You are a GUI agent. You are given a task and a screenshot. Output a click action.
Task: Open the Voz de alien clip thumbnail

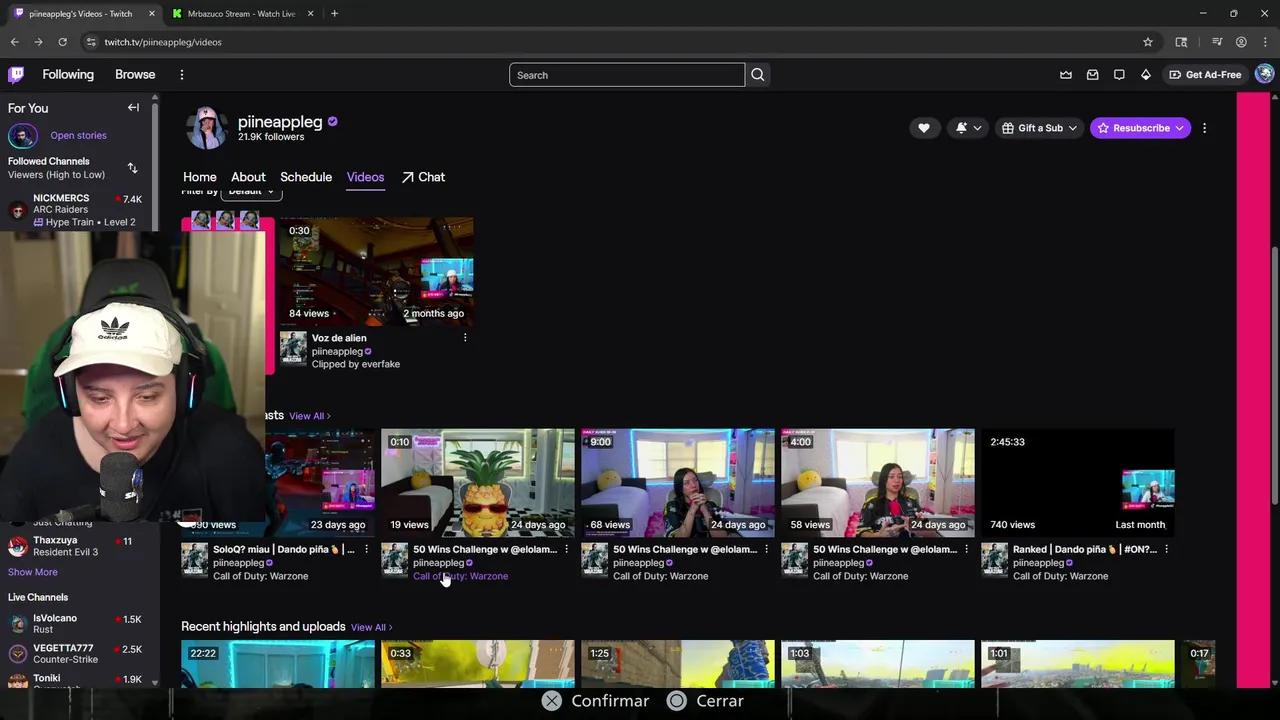[377, 272]
